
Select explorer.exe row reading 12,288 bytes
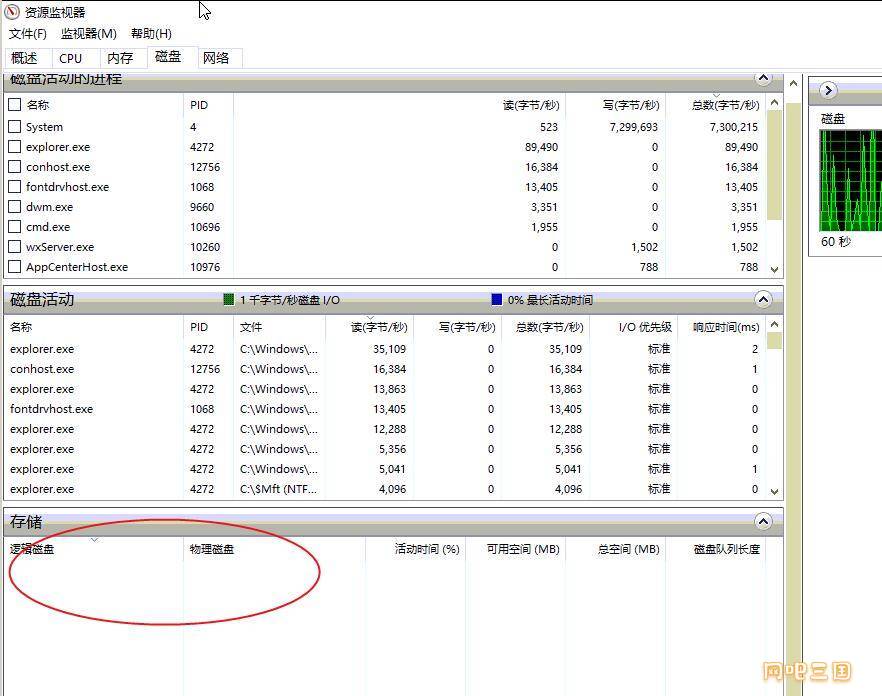point(386,429)
